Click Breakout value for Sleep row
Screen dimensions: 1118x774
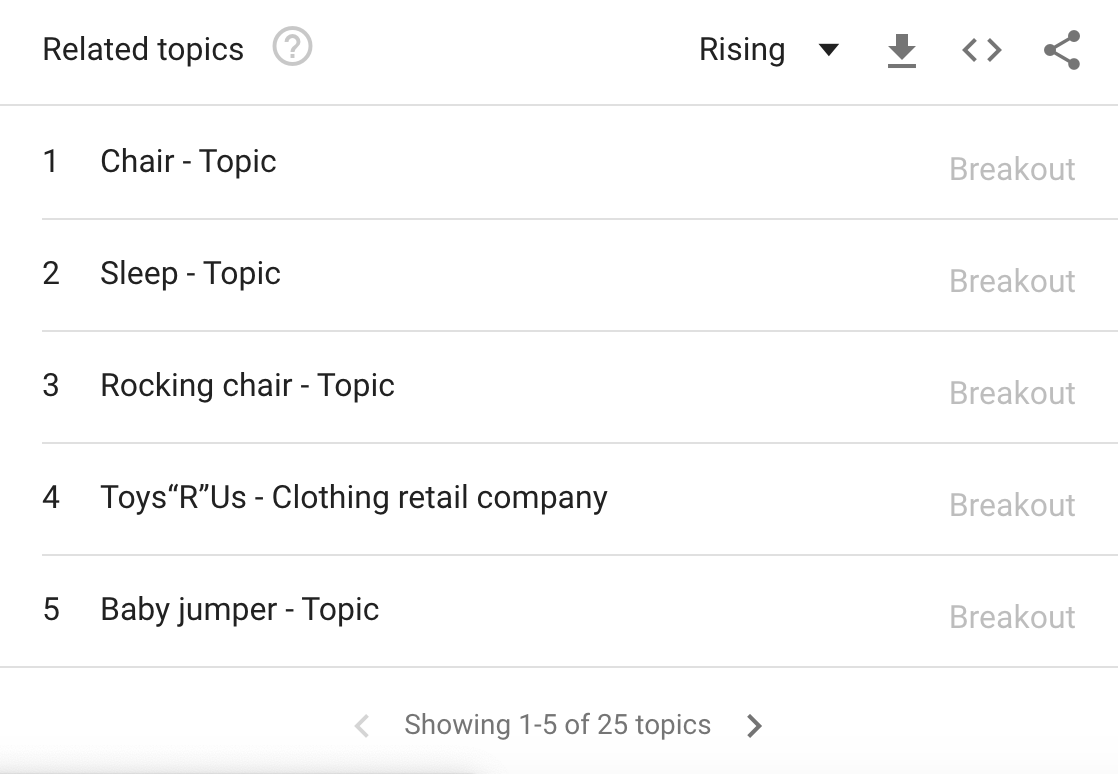point(1012,281)
